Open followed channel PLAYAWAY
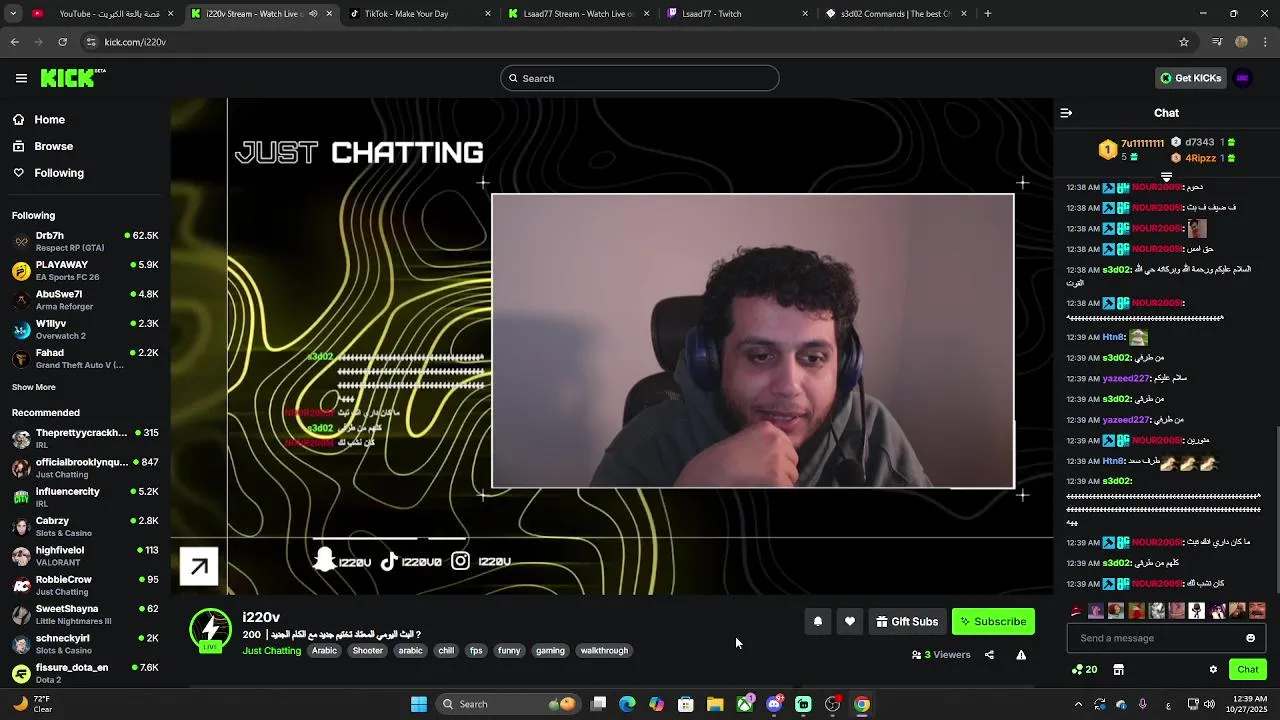 click(85, 271)
